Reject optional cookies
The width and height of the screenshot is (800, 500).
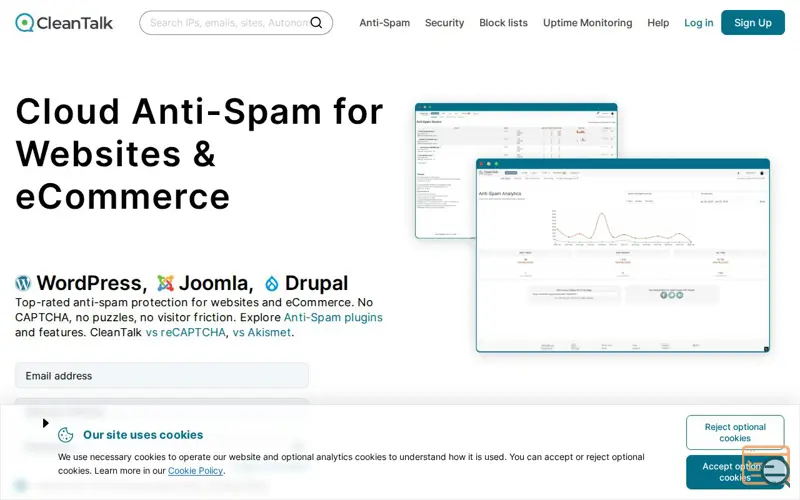(x=735, y=432)
